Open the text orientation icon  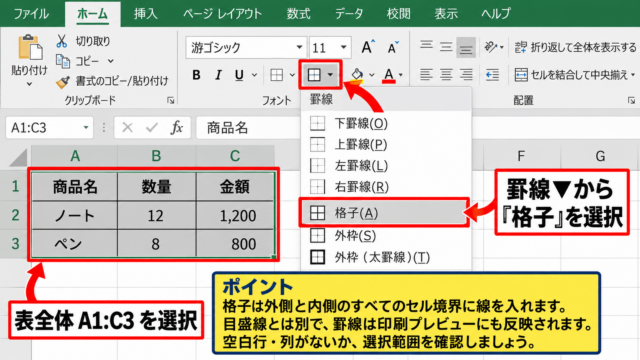(491, 47)
